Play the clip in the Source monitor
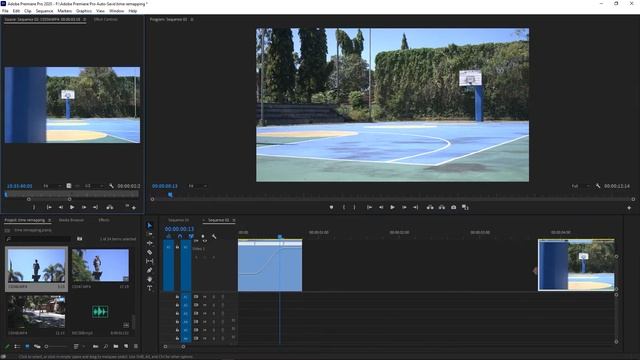Viewport: 640px width, 360px height. (72, 207)
